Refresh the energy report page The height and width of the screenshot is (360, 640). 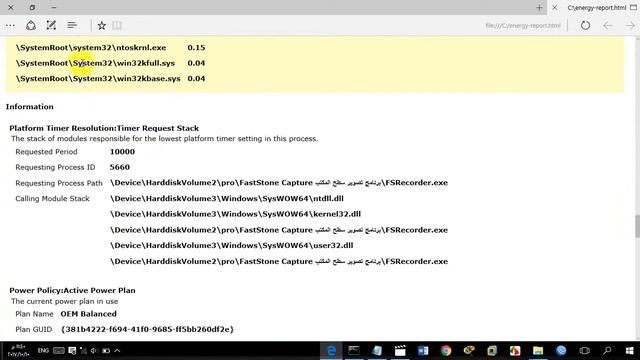585,25
